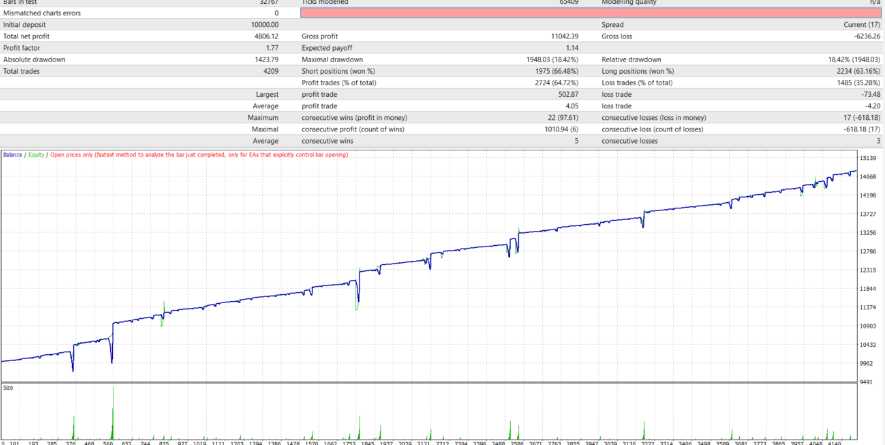Screen dimensions: 885x445
Task: Select the average consecutive wins value 5
Action: (x=576, y=141)
